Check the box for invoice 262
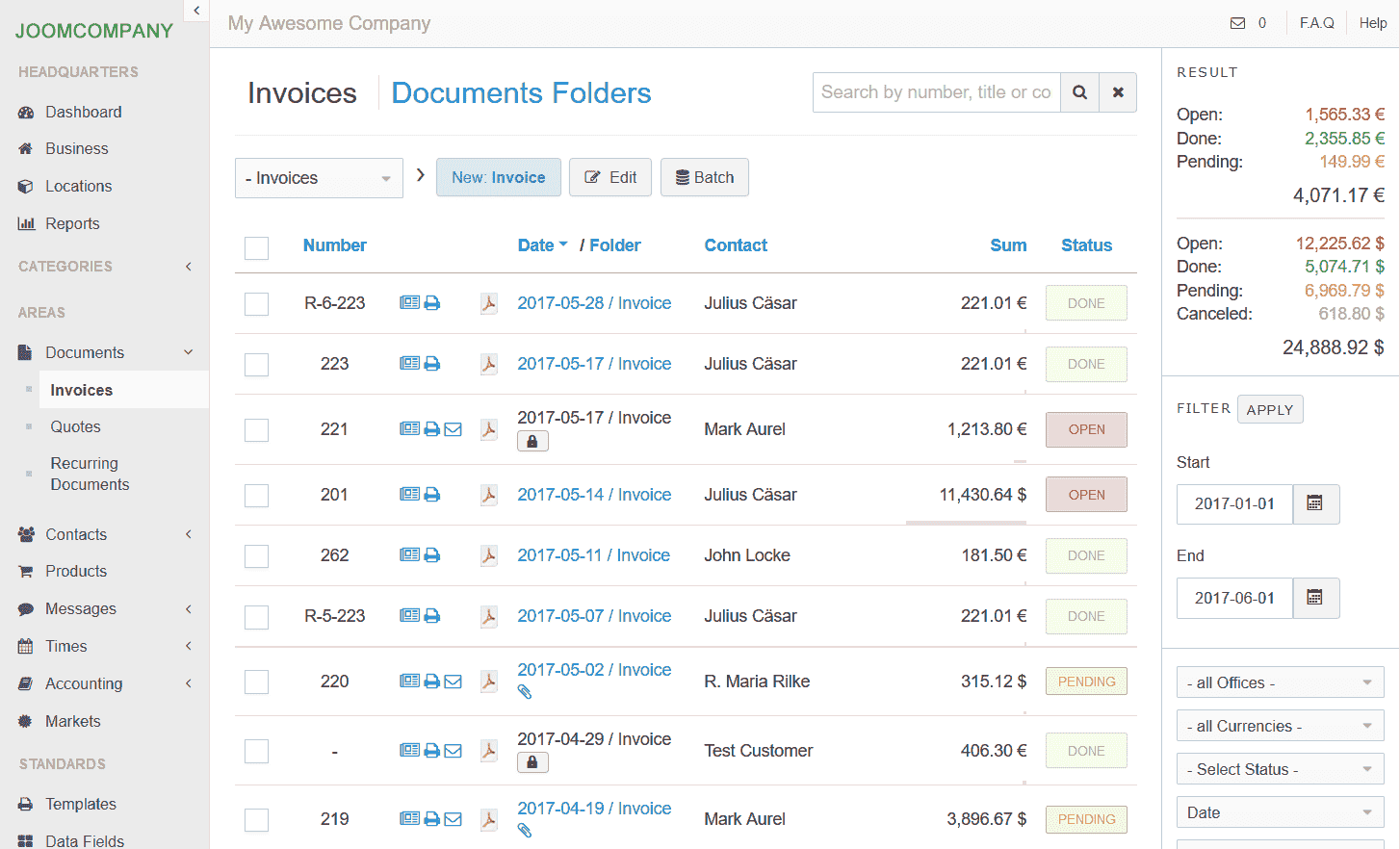The width and height of the screenshot is (1400, 849). [x=256, y=556]
